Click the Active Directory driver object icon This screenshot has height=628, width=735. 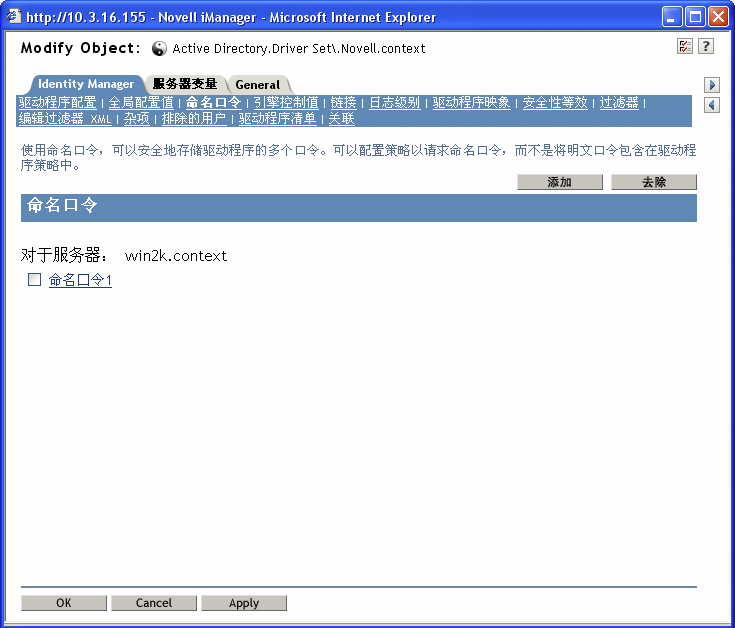160,48
